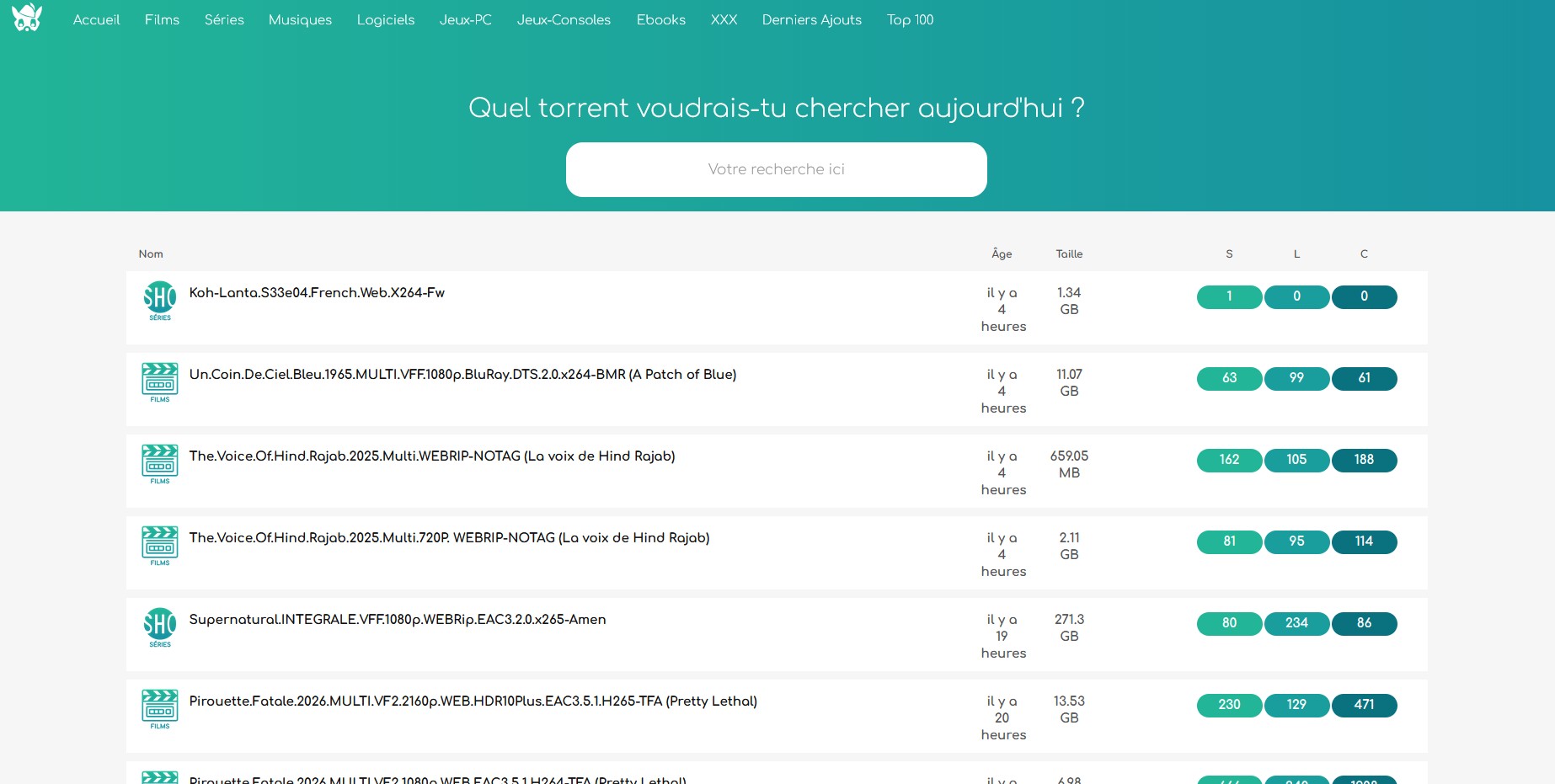This screenshot has width=1555, height=784.
Task: Open the Films menu item
Action: pos(162,19)
